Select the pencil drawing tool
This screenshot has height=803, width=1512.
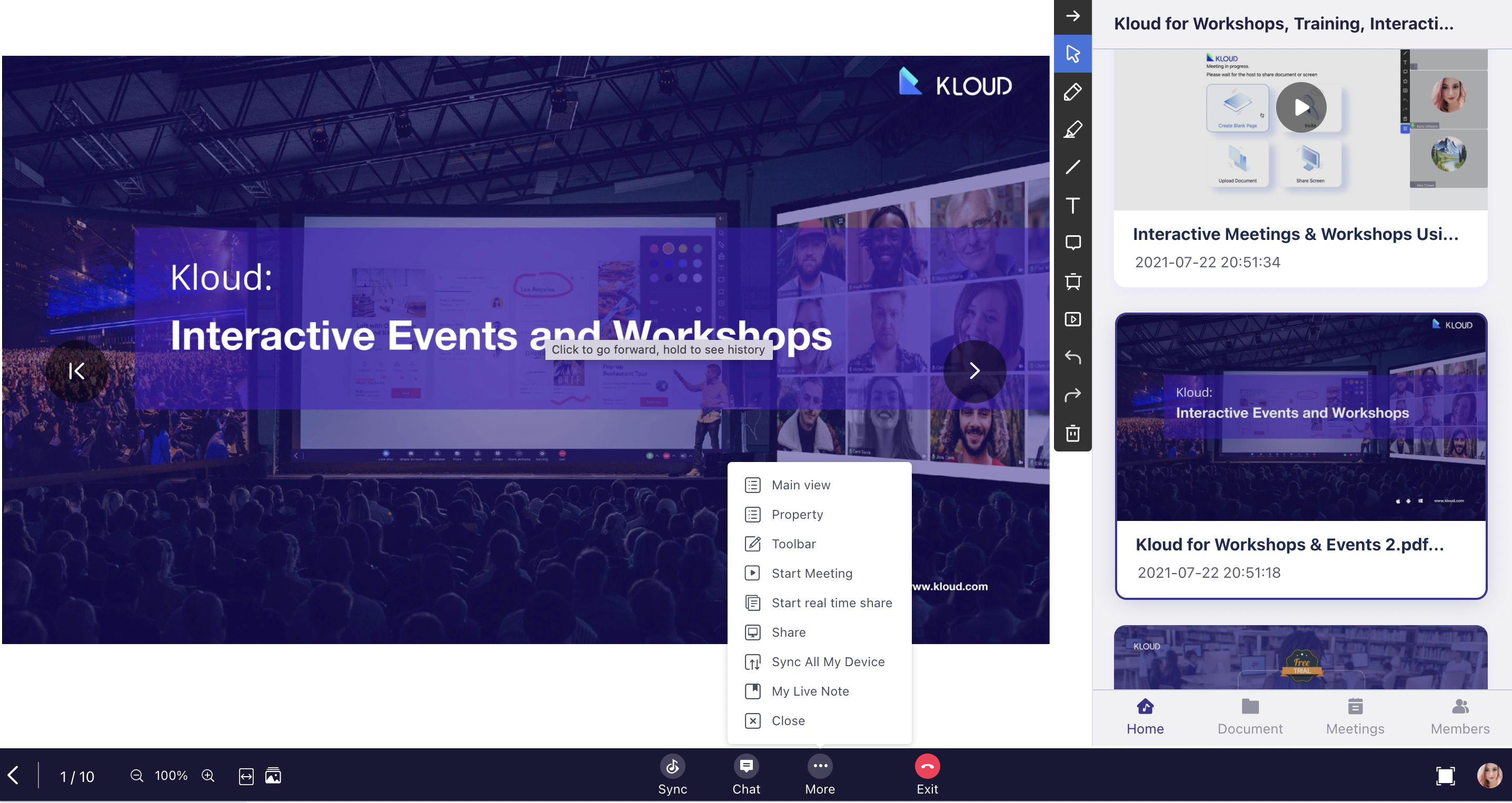1072,92
